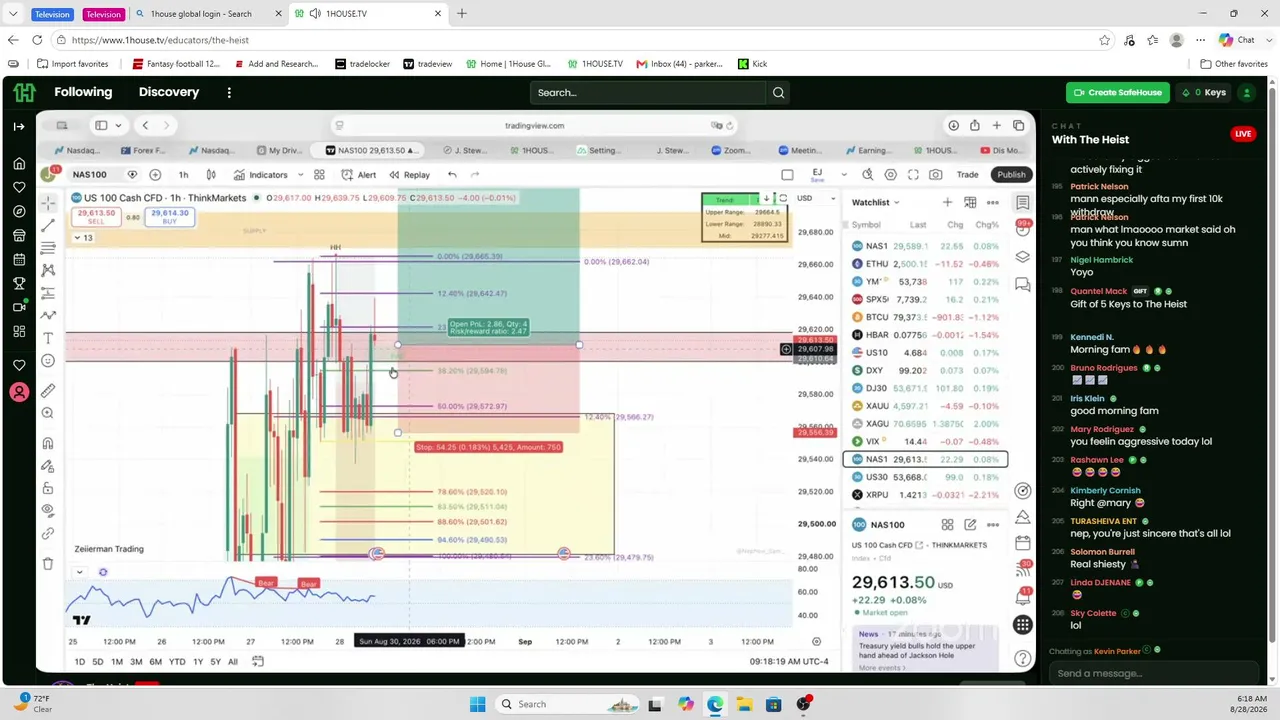The image size is (1280, 720).
Task: Type in Send a message chat box
Action: tap(1153, 673)
